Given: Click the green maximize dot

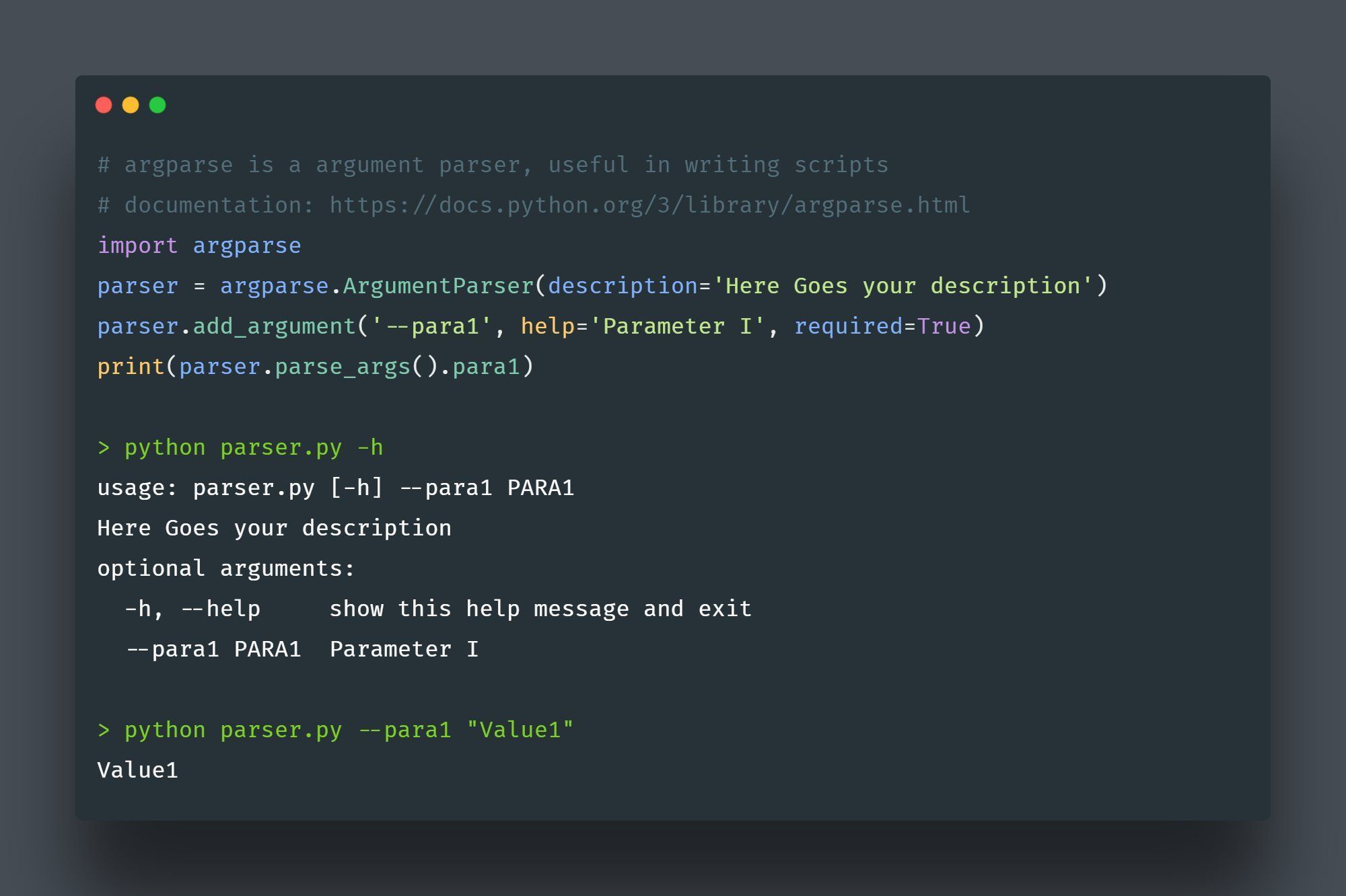Looking at the screenshot, I should tap(157, 105).
